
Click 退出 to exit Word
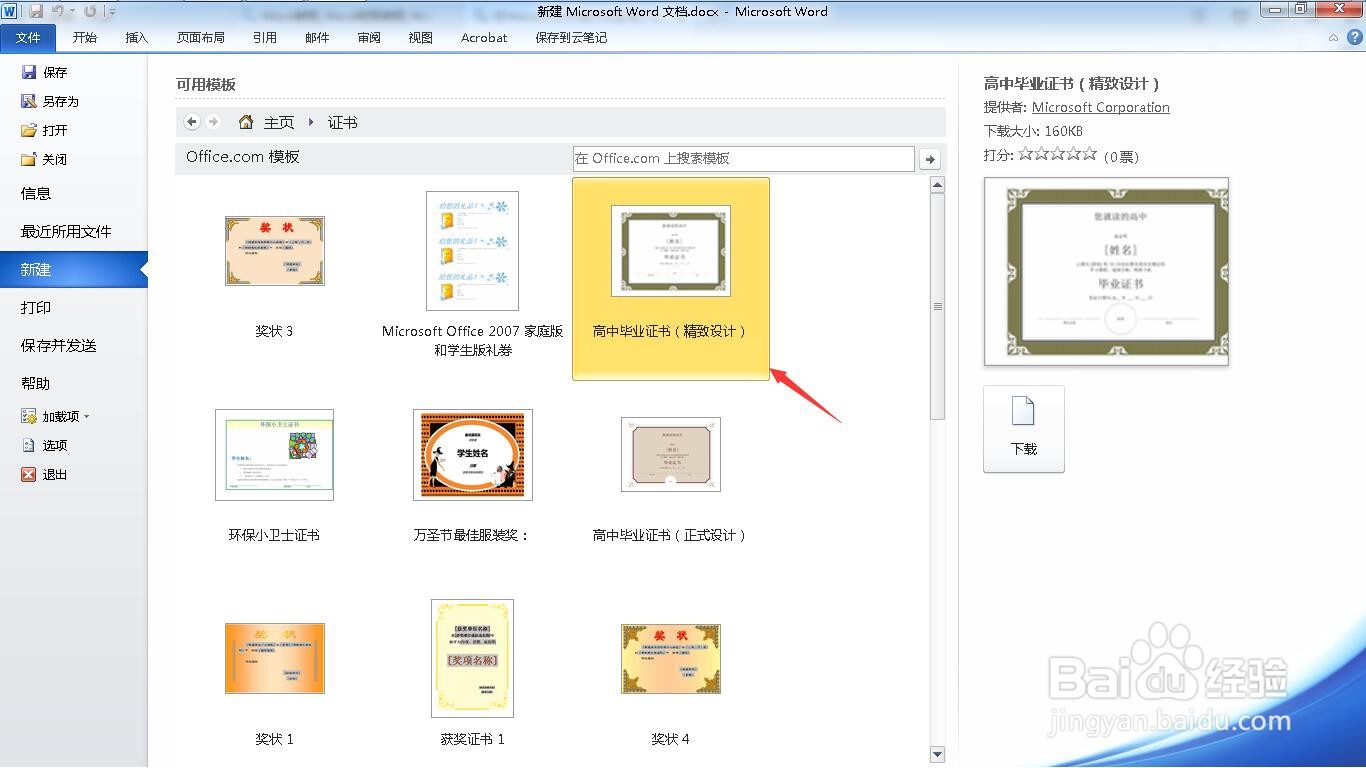(x=44, y=474)
